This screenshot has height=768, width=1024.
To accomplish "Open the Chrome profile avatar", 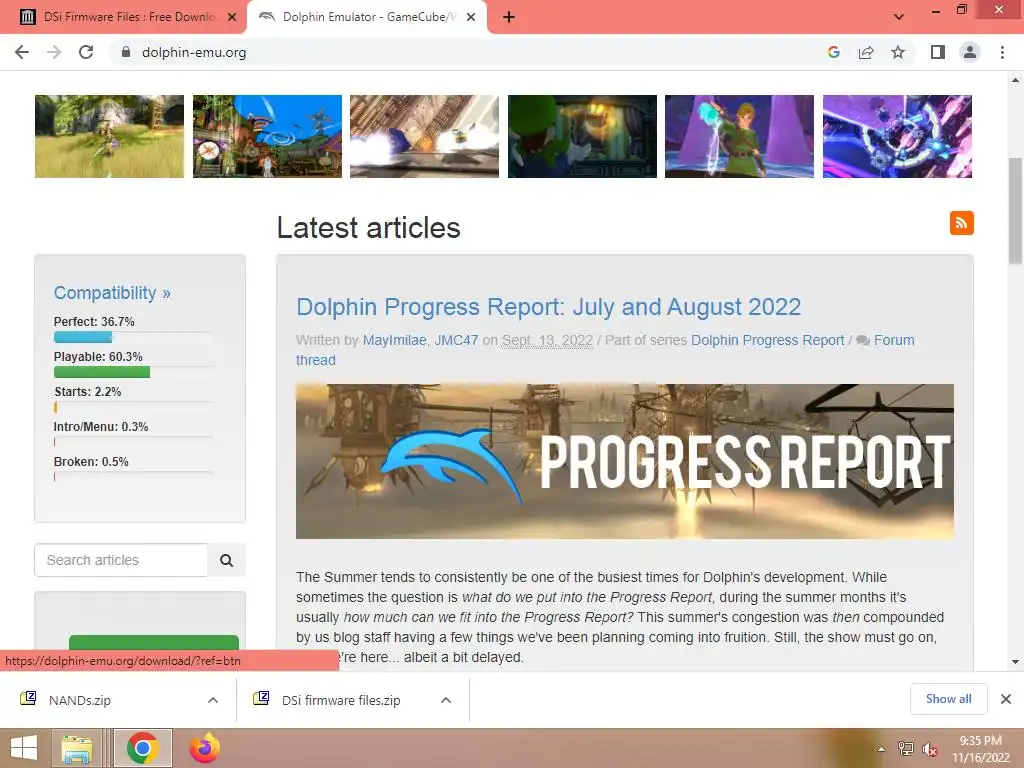I will (x=970, y=52).
